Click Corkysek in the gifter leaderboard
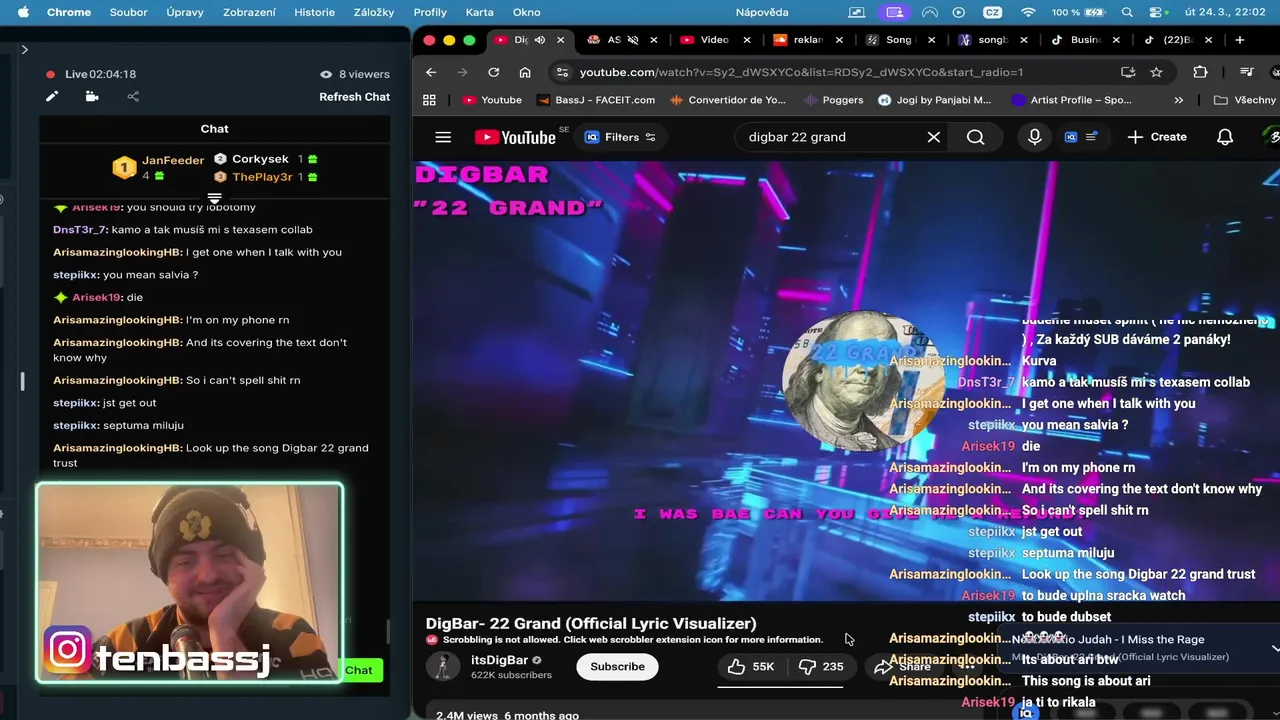 pyautogui.click(x=265, y=159)
